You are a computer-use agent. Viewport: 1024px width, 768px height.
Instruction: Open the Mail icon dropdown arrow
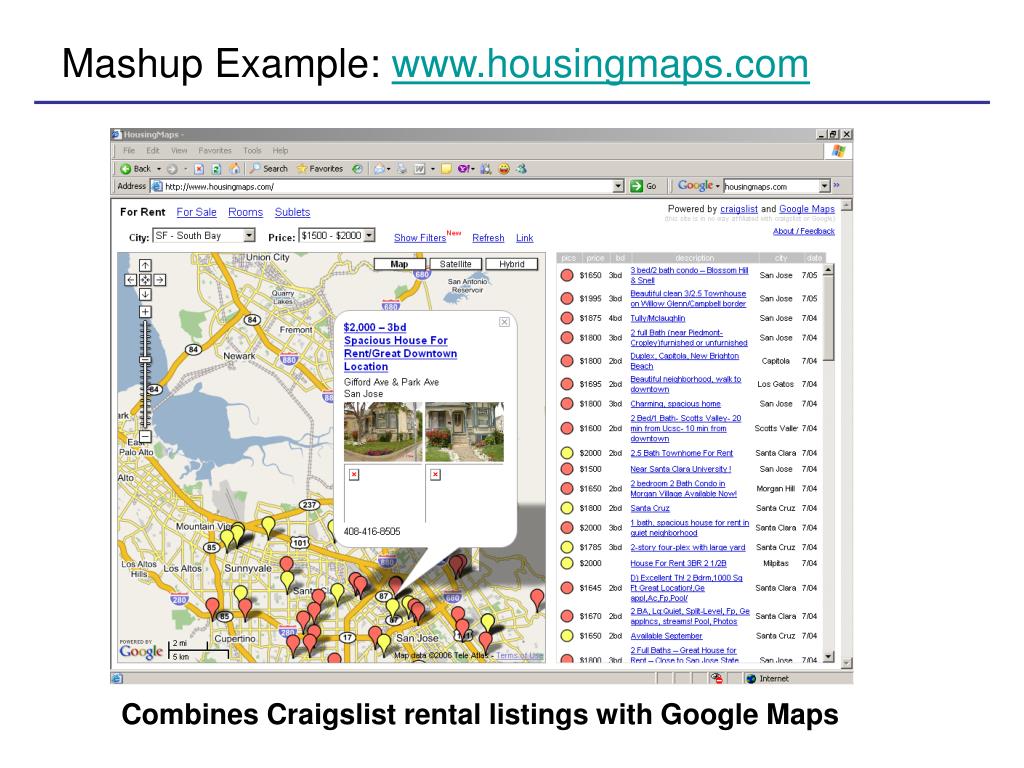(389, 168)
